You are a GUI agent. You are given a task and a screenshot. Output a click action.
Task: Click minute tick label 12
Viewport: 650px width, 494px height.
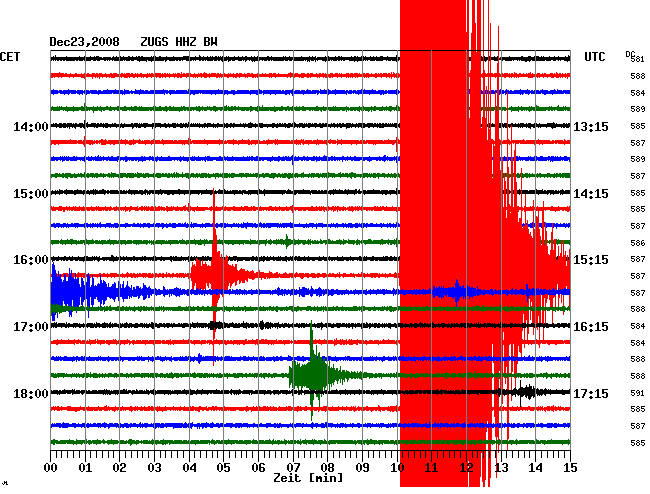coord(466,468)
